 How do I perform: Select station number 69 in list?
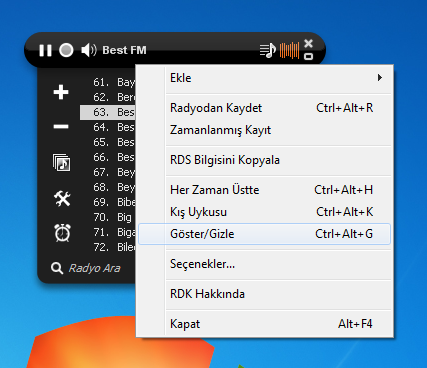(x=108, y=202)
